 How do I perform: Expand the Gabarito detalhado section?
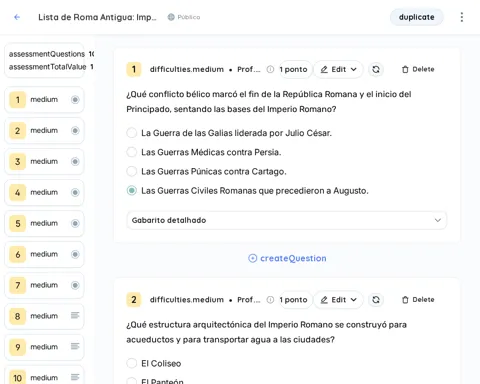coord(286,220)
